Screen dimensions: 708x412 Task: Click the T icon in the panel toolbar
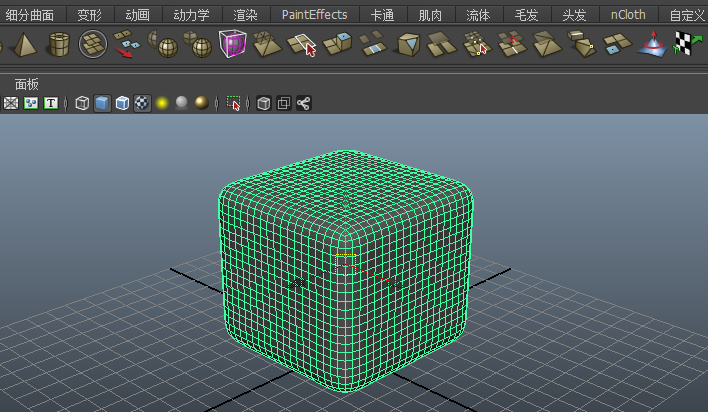(51, 103)
